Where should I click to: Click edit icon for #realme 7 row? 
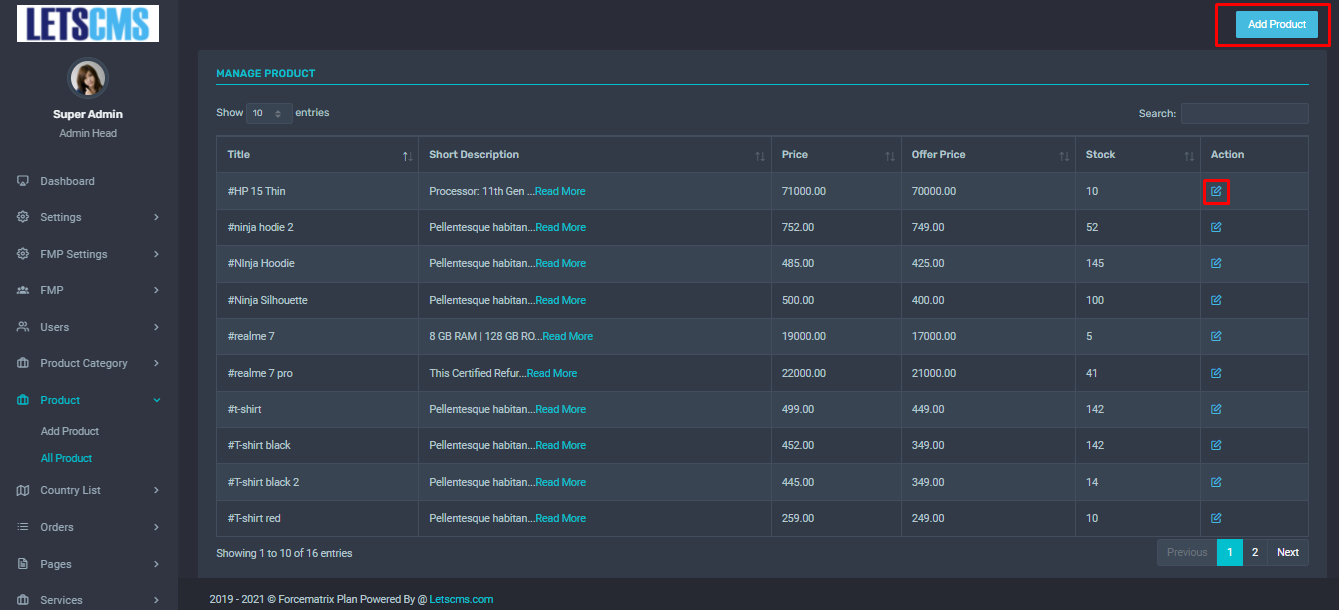pyautogui.click(x=1216, y=336)
